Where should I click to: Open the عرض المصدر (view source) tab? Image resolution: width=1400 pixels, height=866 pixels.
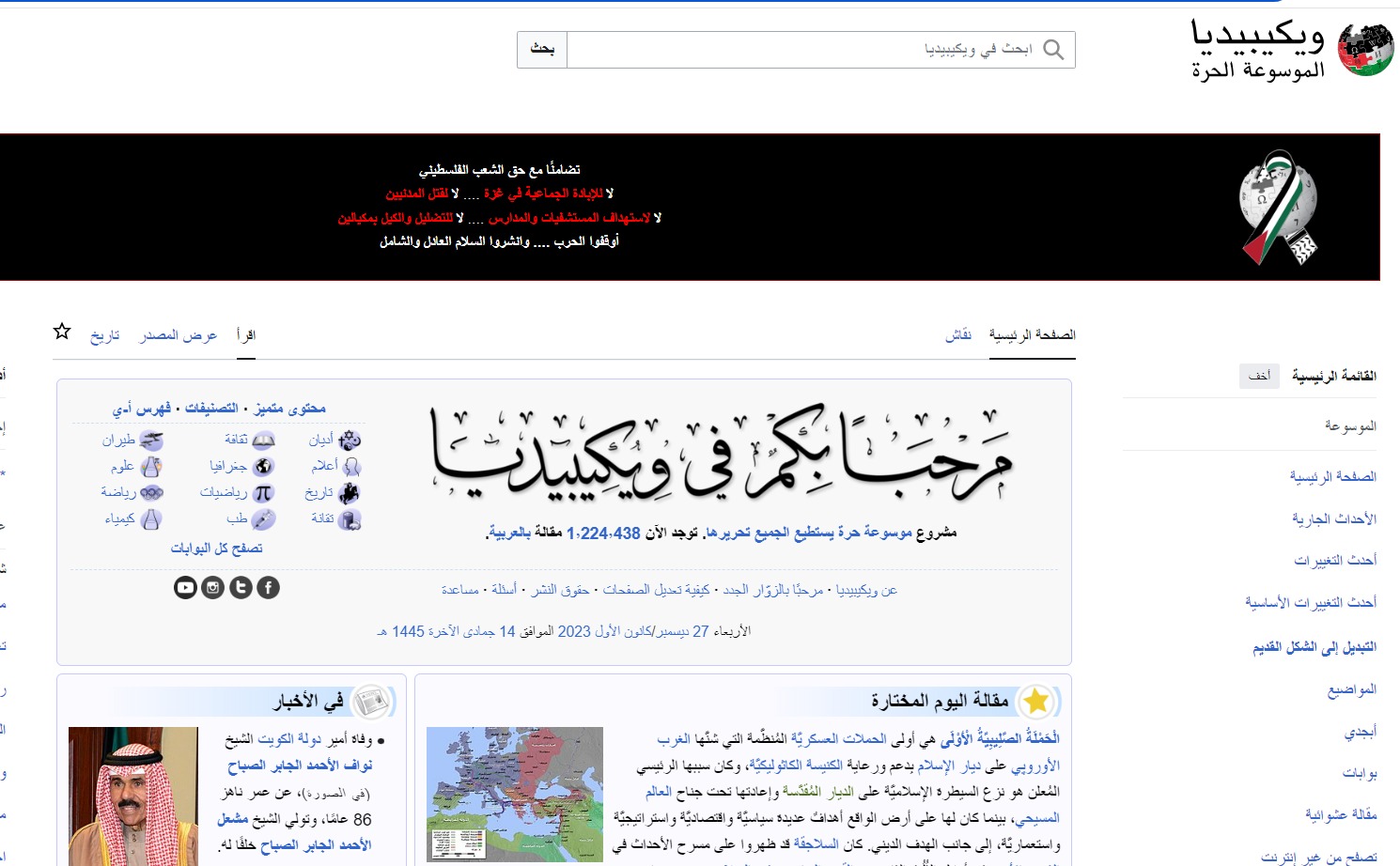[179, 335]
